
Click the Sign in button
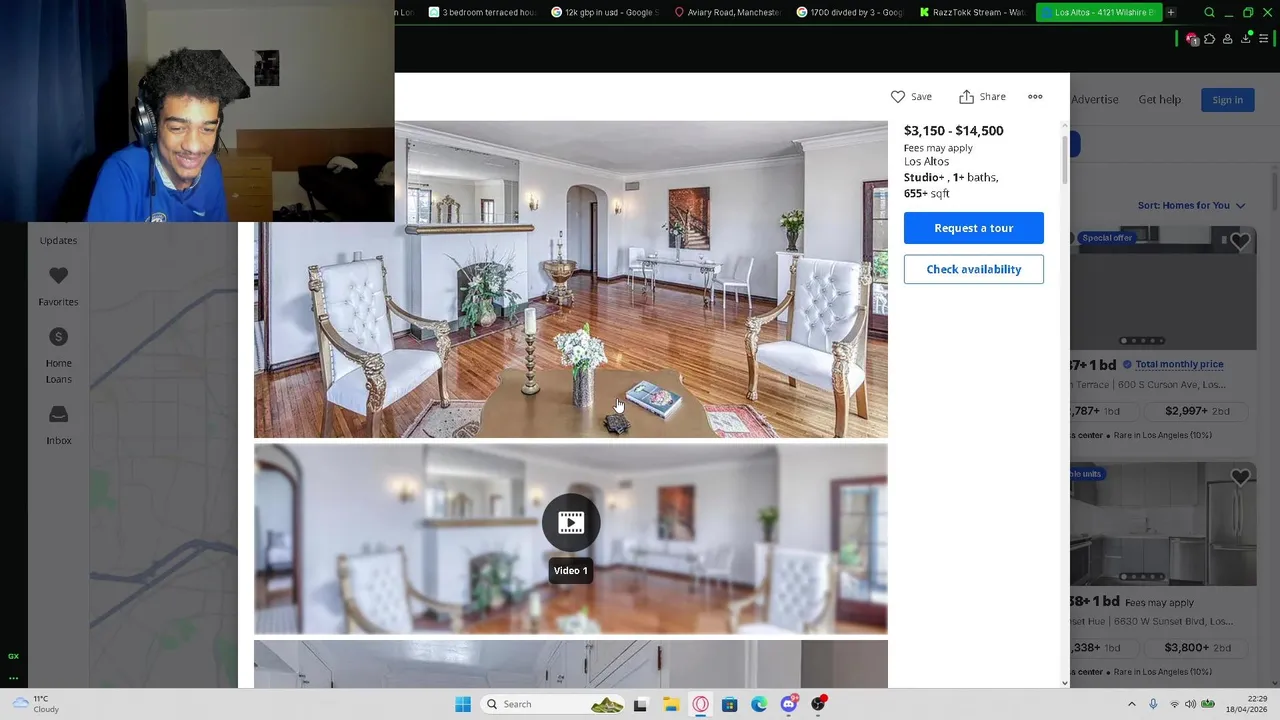pyautogui.click(x=1227, y=99)
